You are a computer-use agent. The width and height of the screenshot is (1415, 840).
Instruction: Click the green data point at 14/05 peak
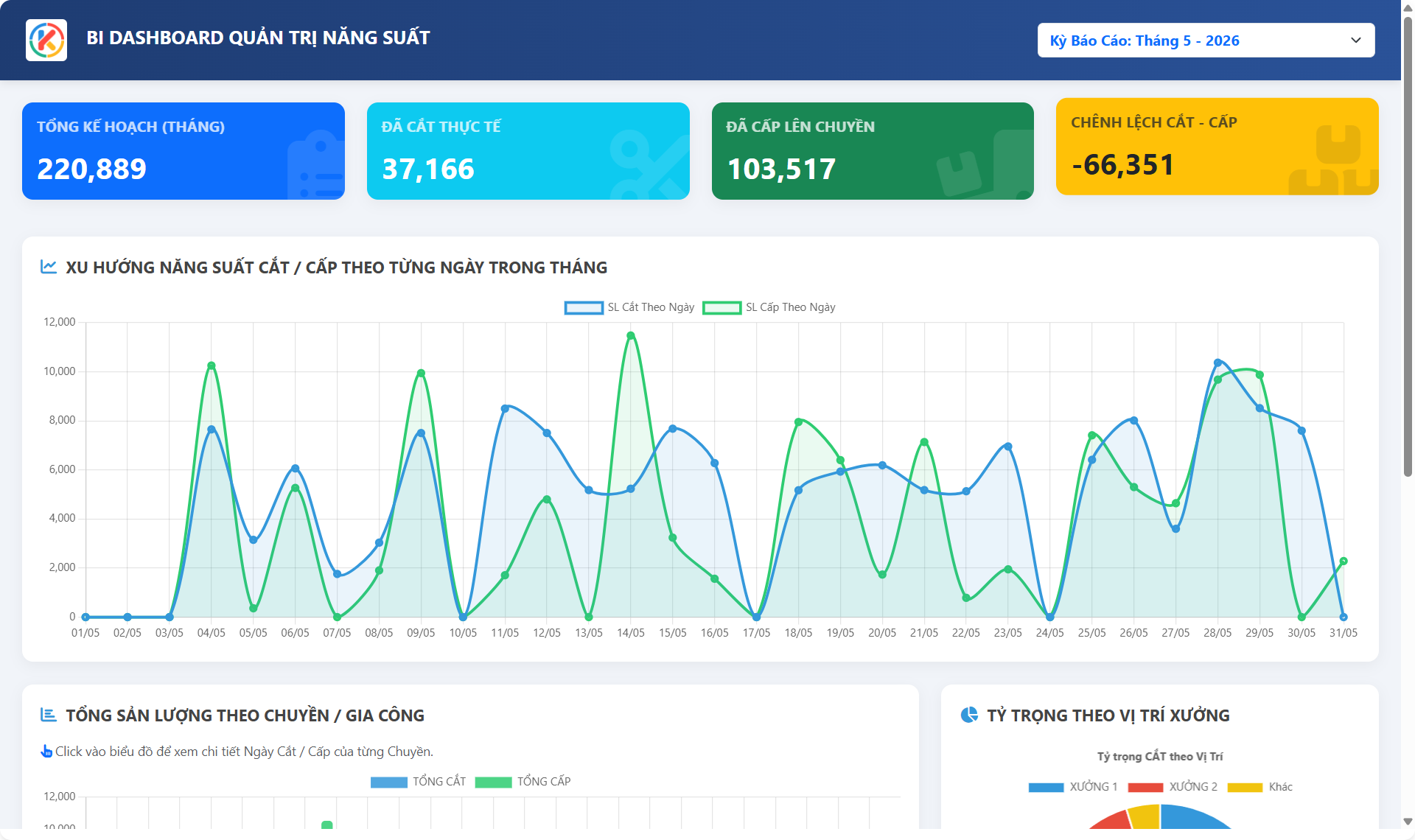coord(631,335)
